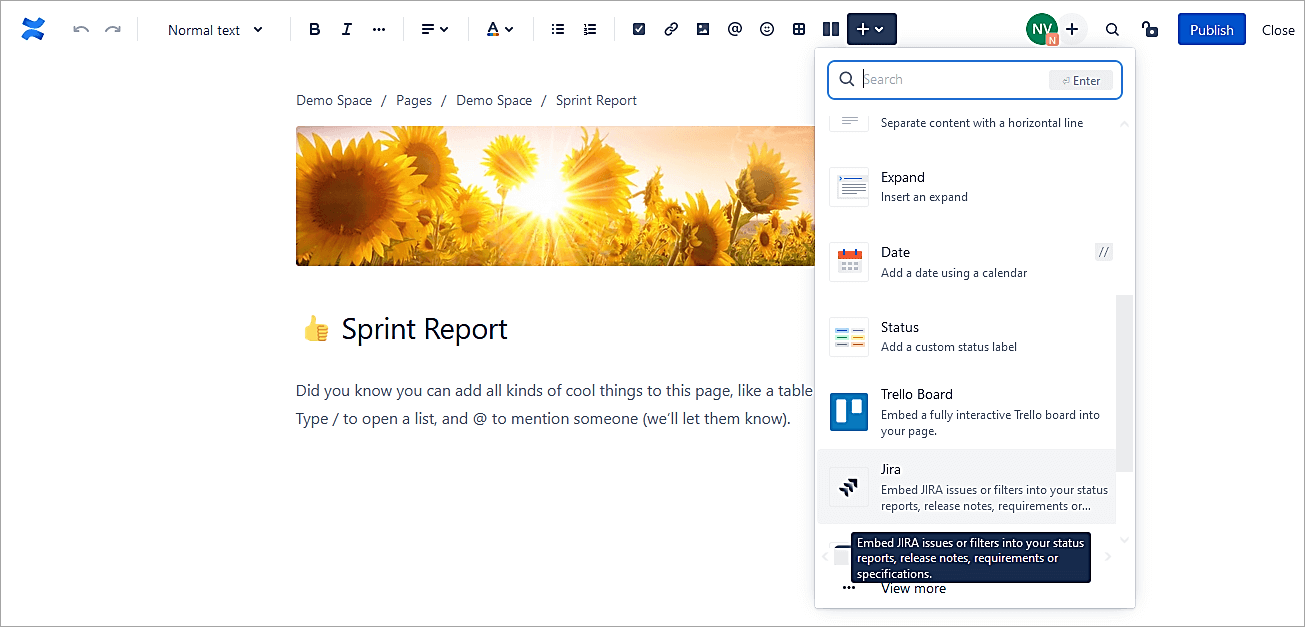Insert action item checkbox icon
Screen dimensions: 1305x627
[x=639, y=30]
